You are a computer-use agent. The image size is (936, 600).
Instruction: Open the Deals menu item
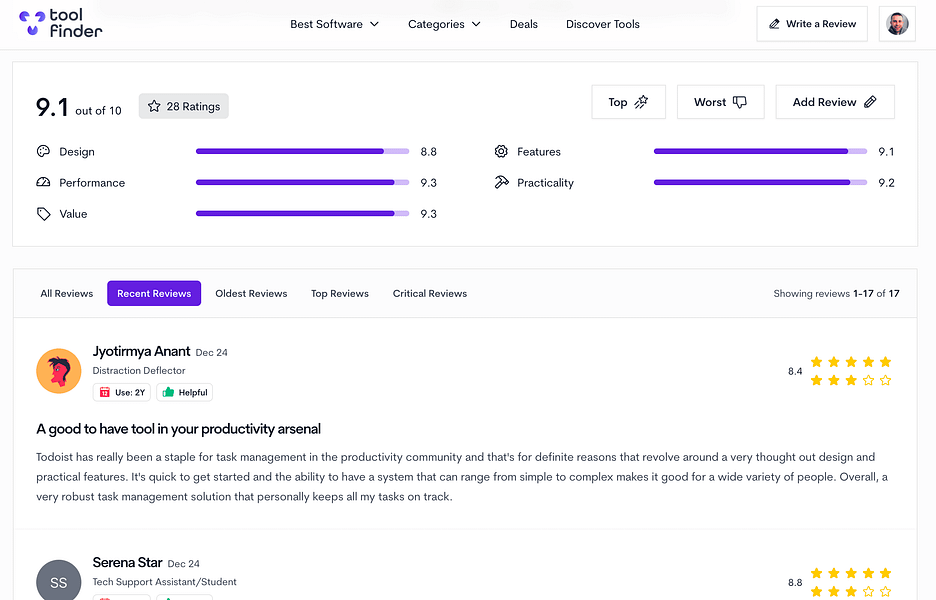523,24
